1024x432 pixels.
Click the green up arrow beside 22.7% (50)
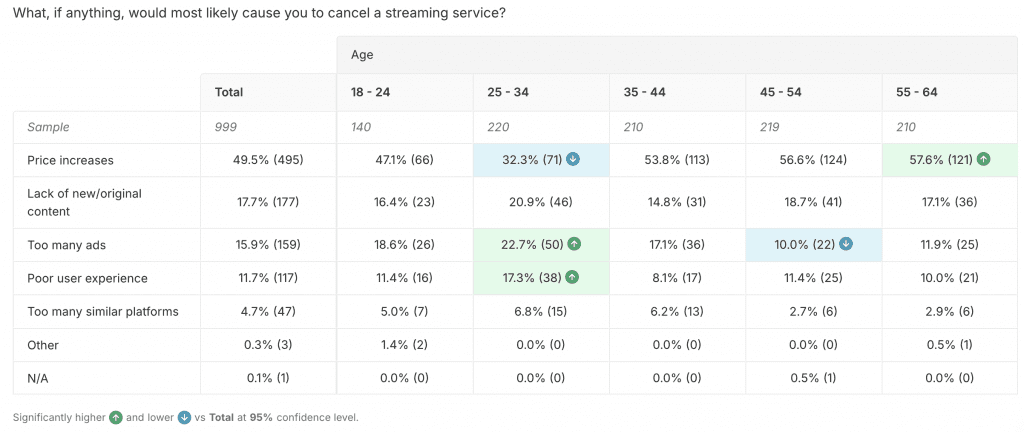point(574,245)
